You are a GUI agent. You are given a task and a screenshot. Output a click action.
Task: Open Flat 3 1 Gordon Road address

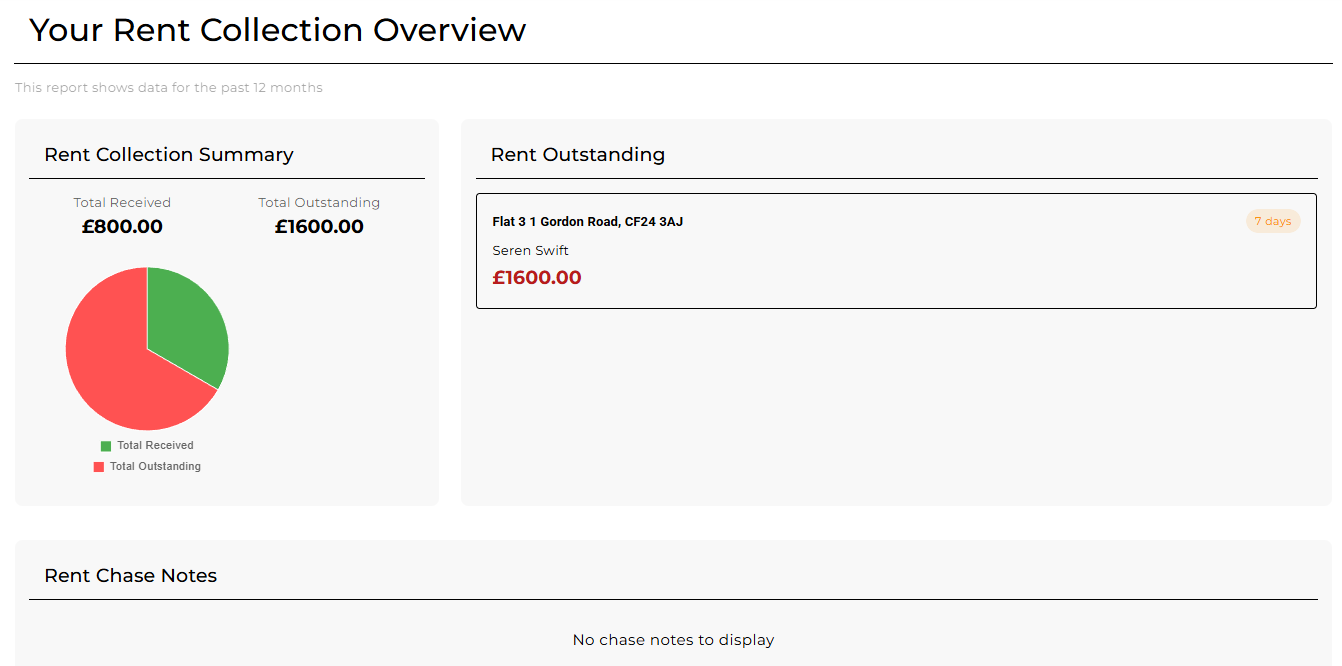pyautogui.click(x=587, y=222)
